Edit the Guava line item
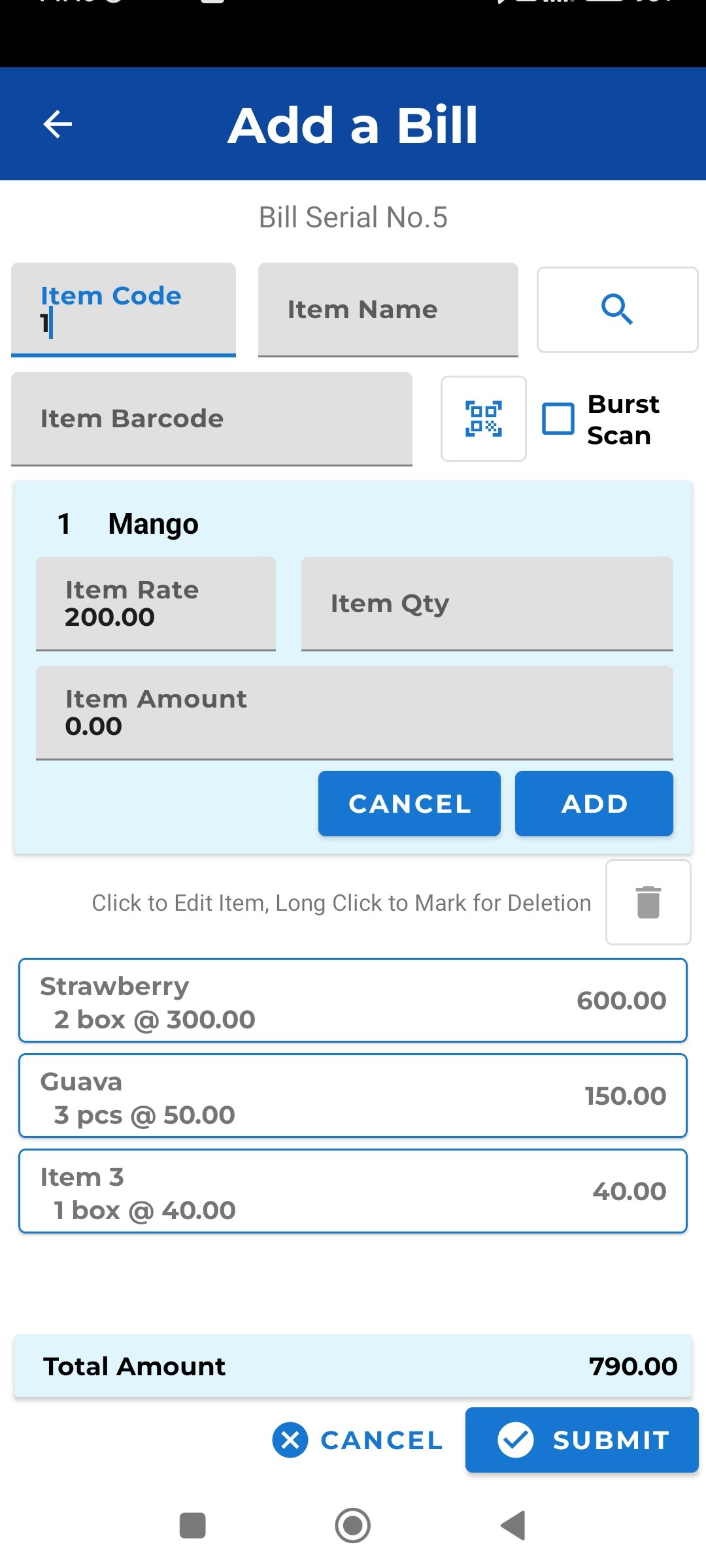Image resolution: width=706 pixels, height=1568 pixels. (x=353, y=1096)
